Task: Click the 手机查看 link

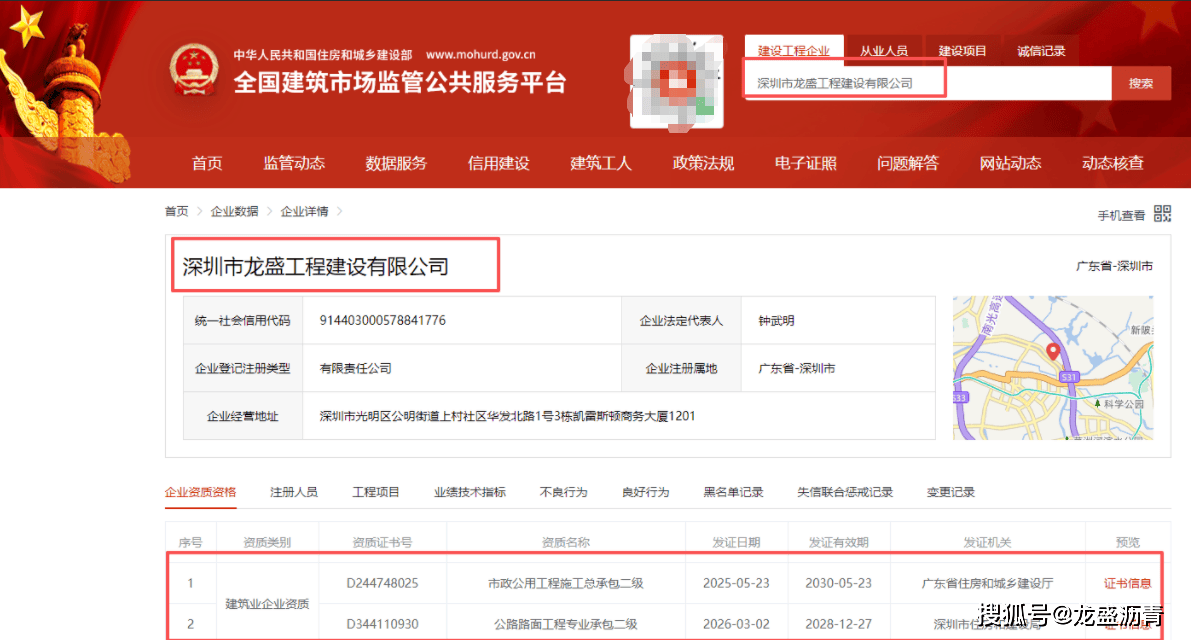Action: pos(1121,216)
